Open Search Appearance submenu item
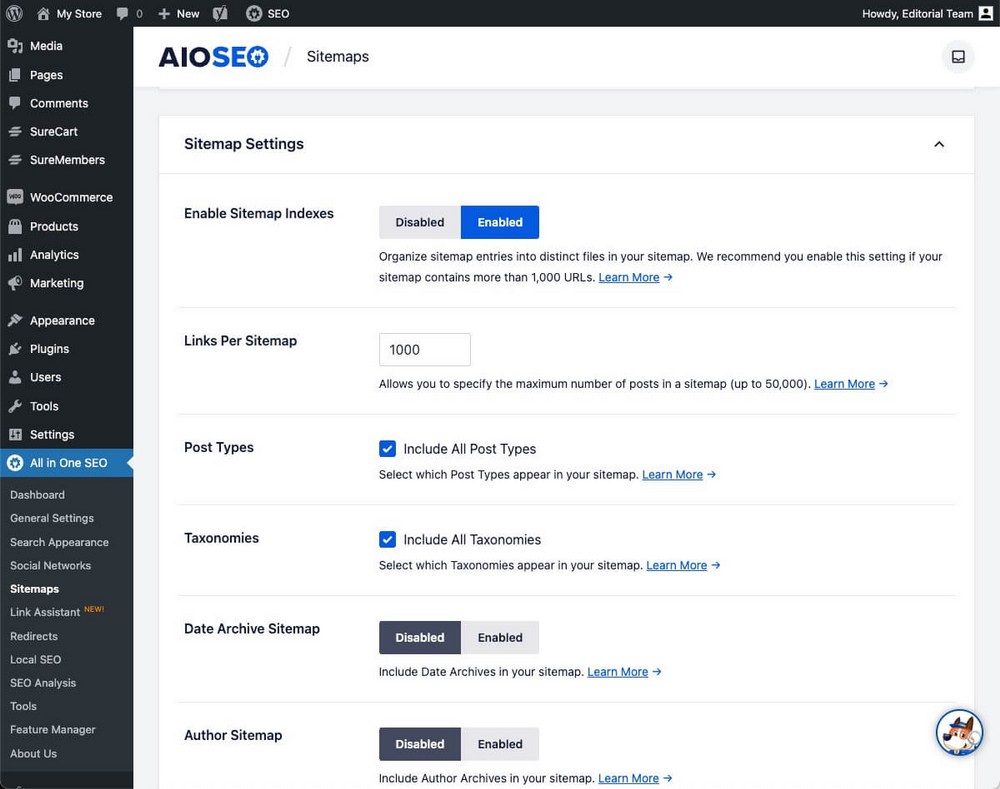 (x=59, y=542)
